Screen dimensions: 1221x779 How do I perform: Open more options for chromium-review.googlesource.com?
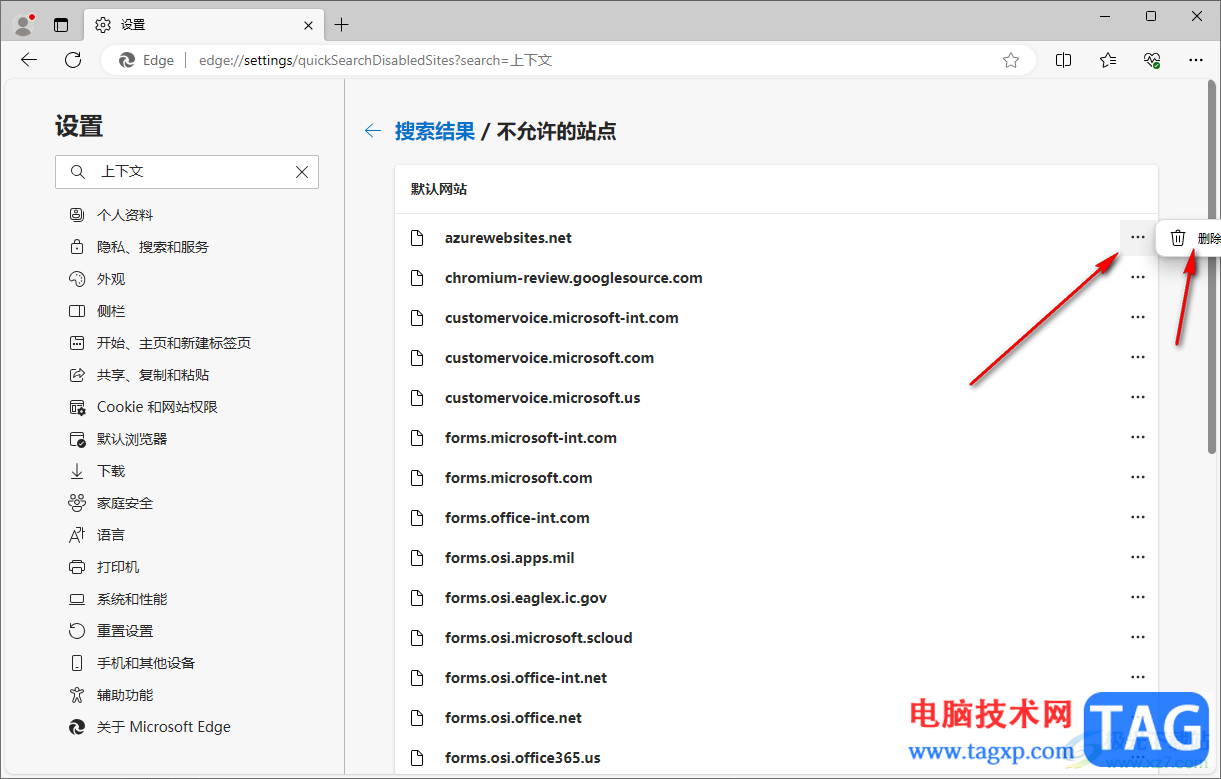click(x=1137, y=278)
